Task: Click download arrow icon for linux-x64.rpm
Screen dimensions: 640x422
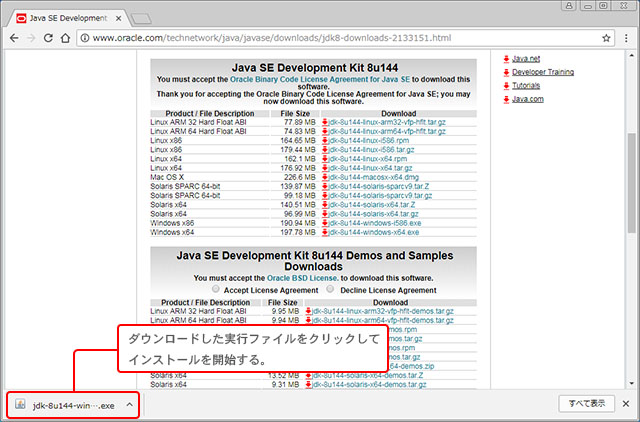Action: (x=325, y=159)
